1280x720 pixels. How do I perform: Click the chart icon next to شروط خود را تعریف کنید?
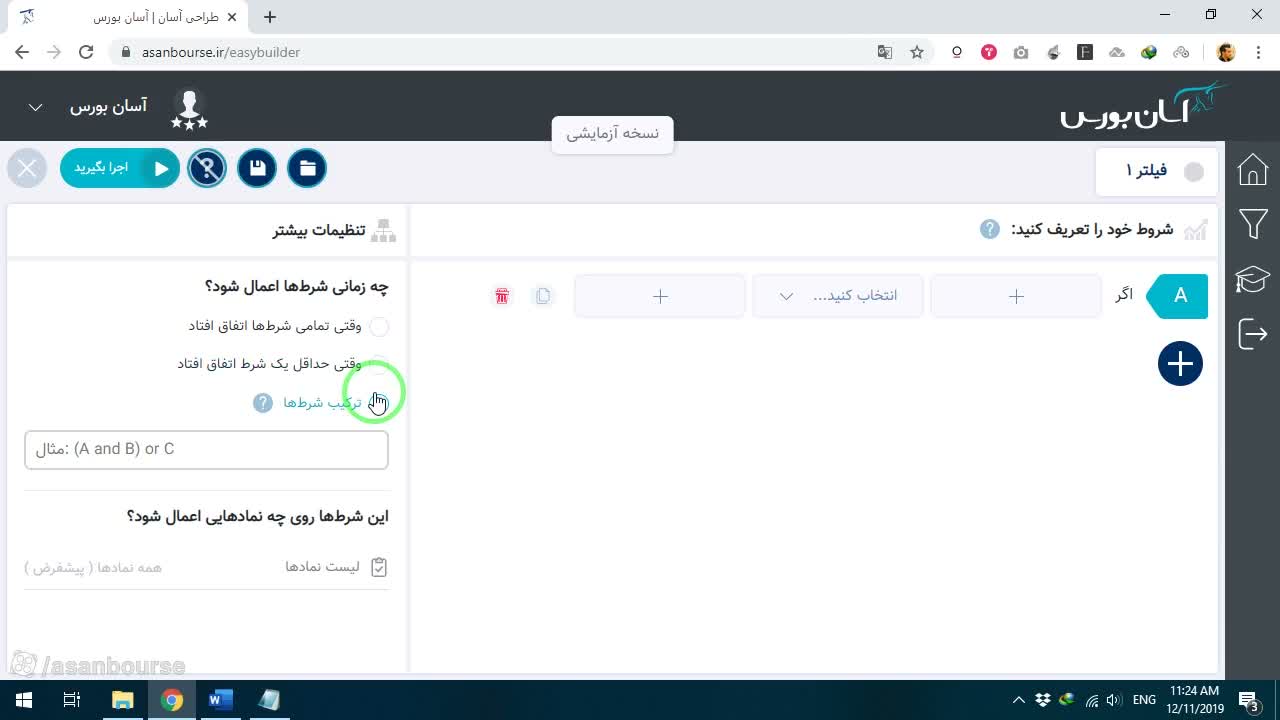[1196, 230]
